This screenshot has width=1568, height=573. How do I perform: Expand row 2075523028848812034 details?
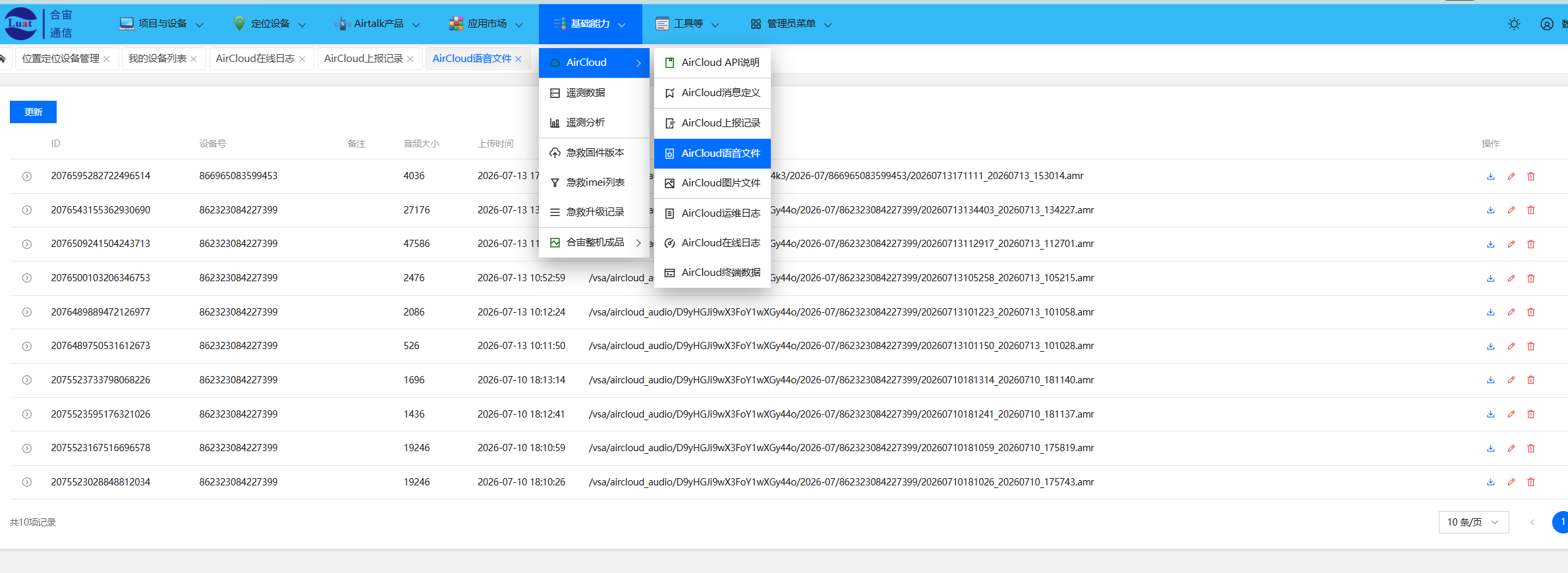tap(27, 482)
